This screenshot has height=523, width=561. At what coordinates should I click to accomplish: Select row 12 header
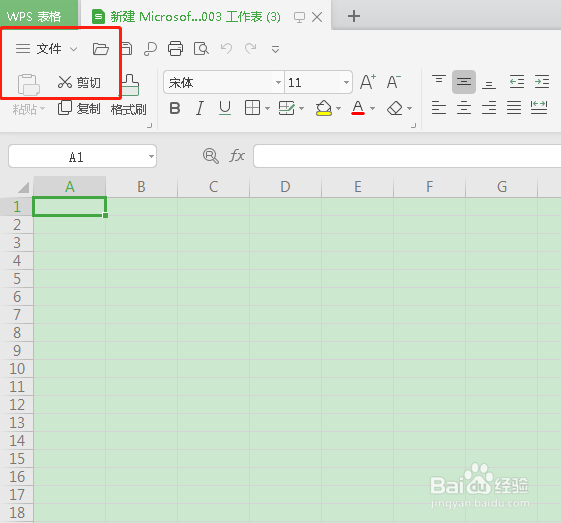pyautogui.click(x=17, y=405)
